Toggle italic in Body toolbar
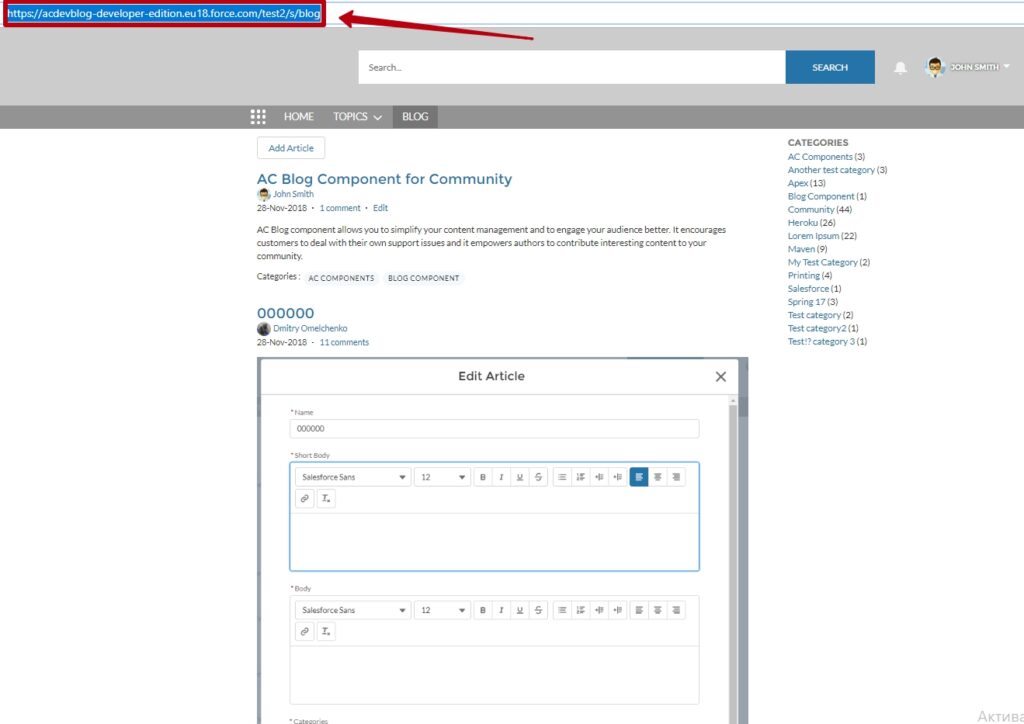1024x724 pixels. coord(501,610)
